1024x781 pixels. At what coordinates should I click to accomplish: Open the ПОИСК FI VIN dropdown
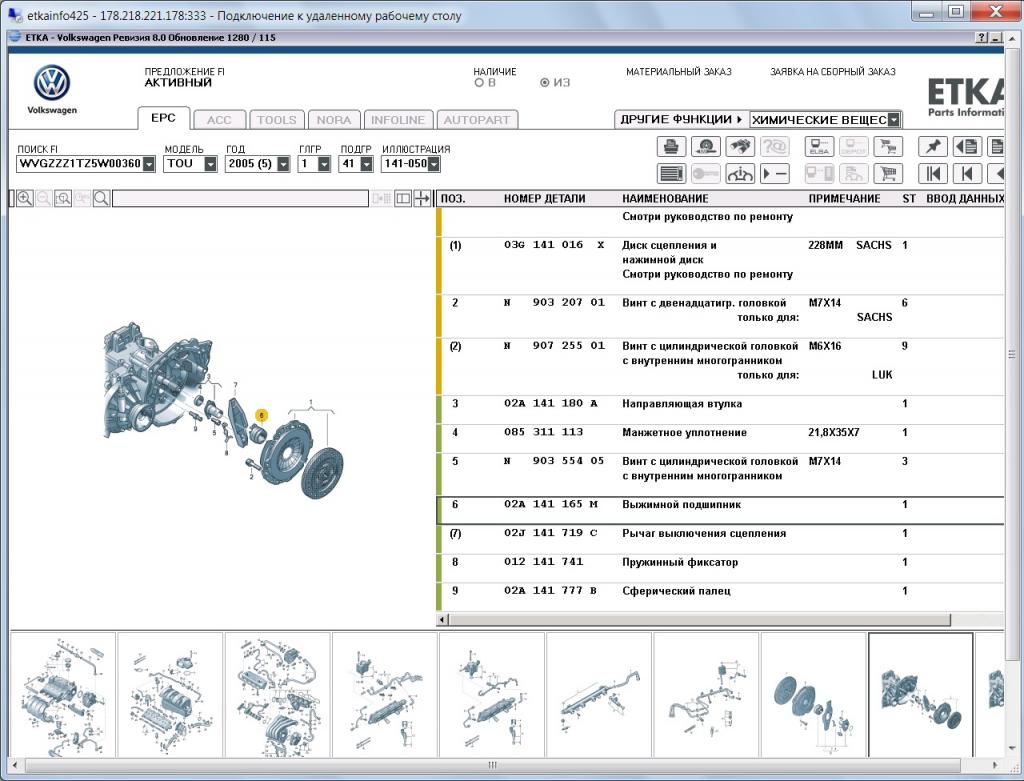(149, 164)
